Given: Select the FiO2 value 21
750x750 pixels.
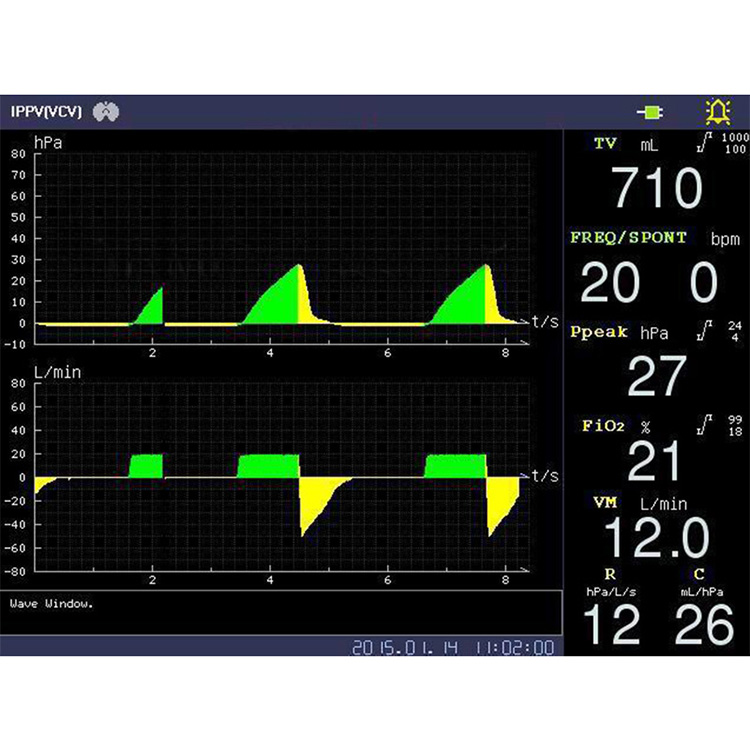Looking at the screenshot, I should point(656,462).
